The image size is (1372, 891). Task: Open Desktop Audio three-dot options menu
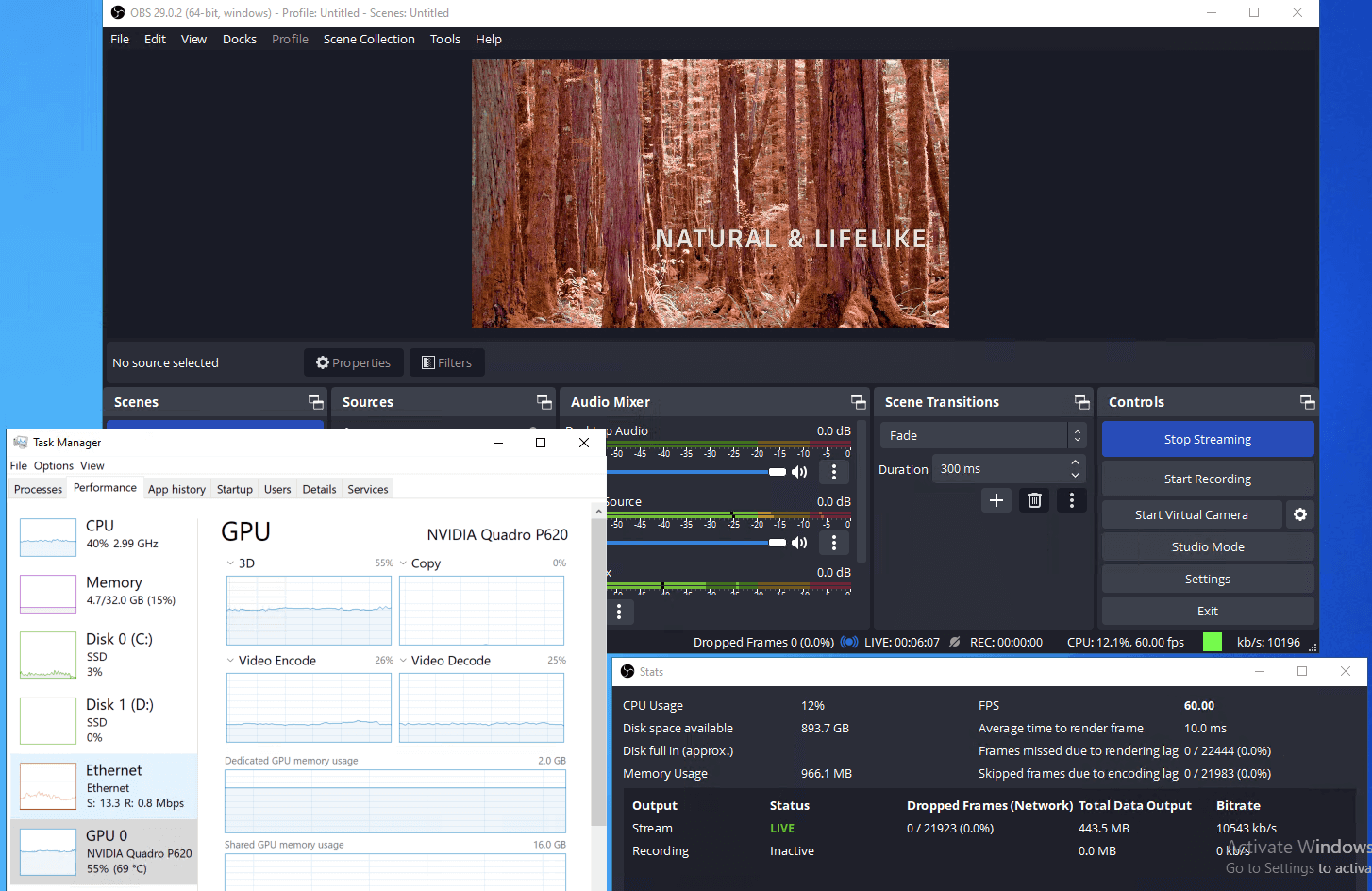(833, 472)
